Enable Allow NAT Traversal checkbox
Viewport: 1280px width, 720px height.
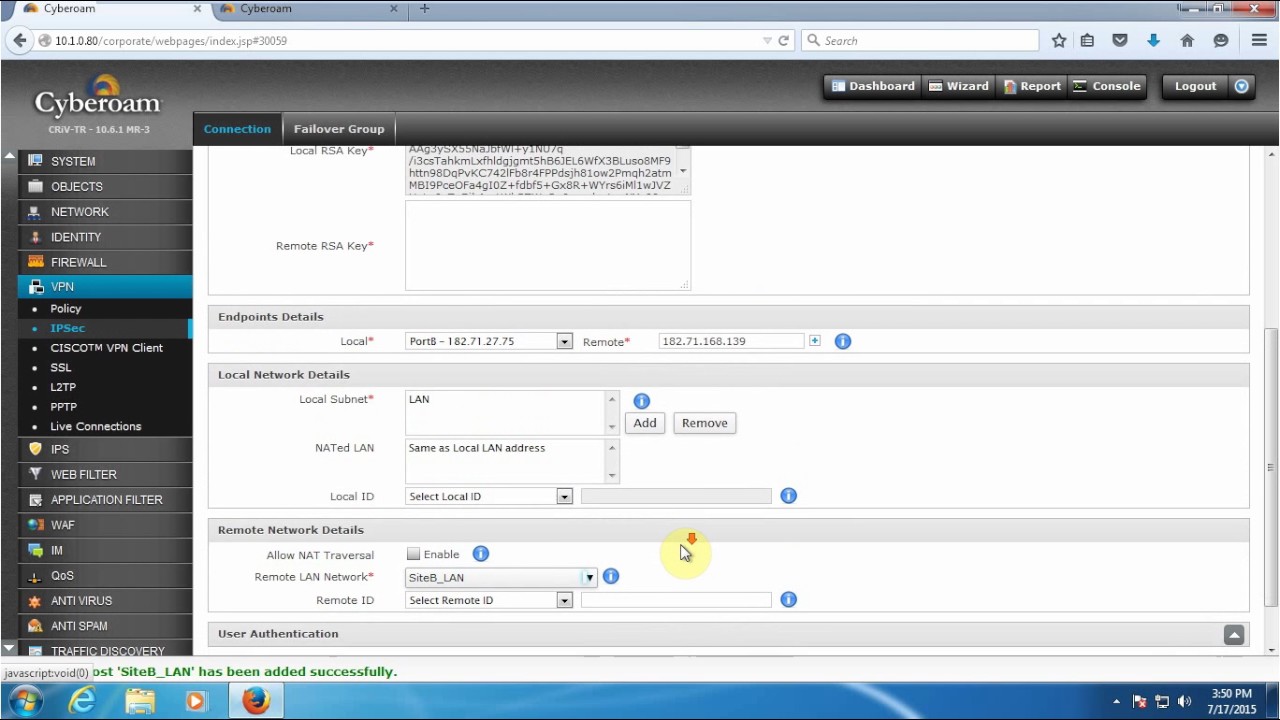(414, 554)
